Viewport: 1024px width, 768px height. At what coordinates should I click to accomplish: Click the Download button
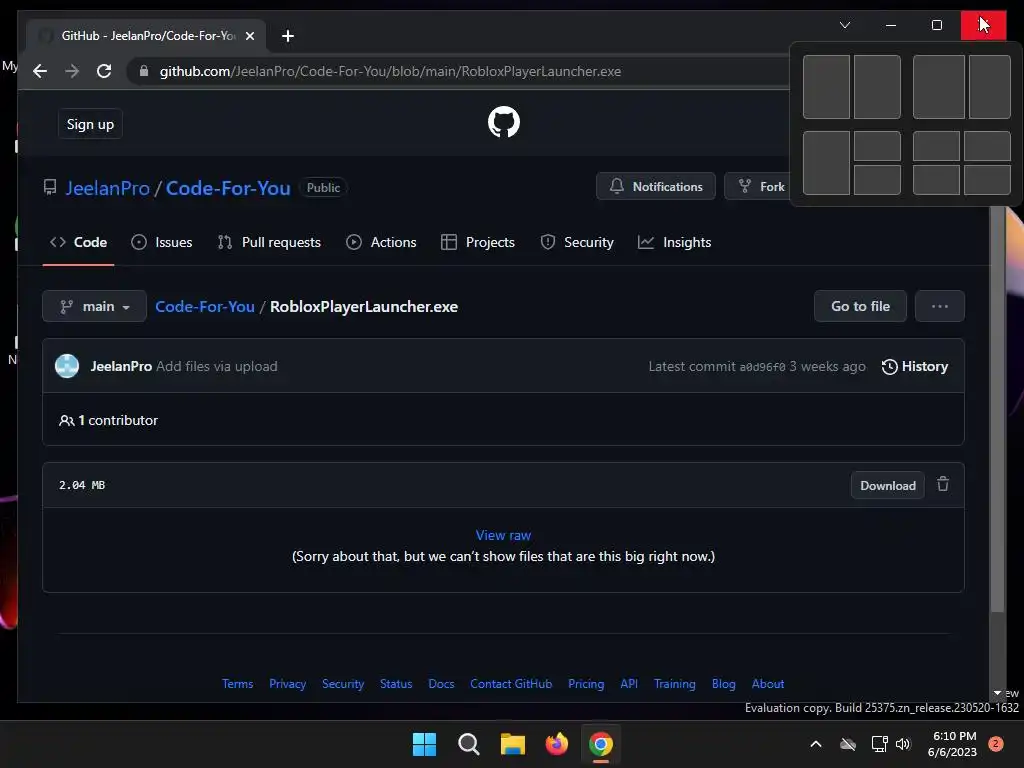(x=888, y=485)
